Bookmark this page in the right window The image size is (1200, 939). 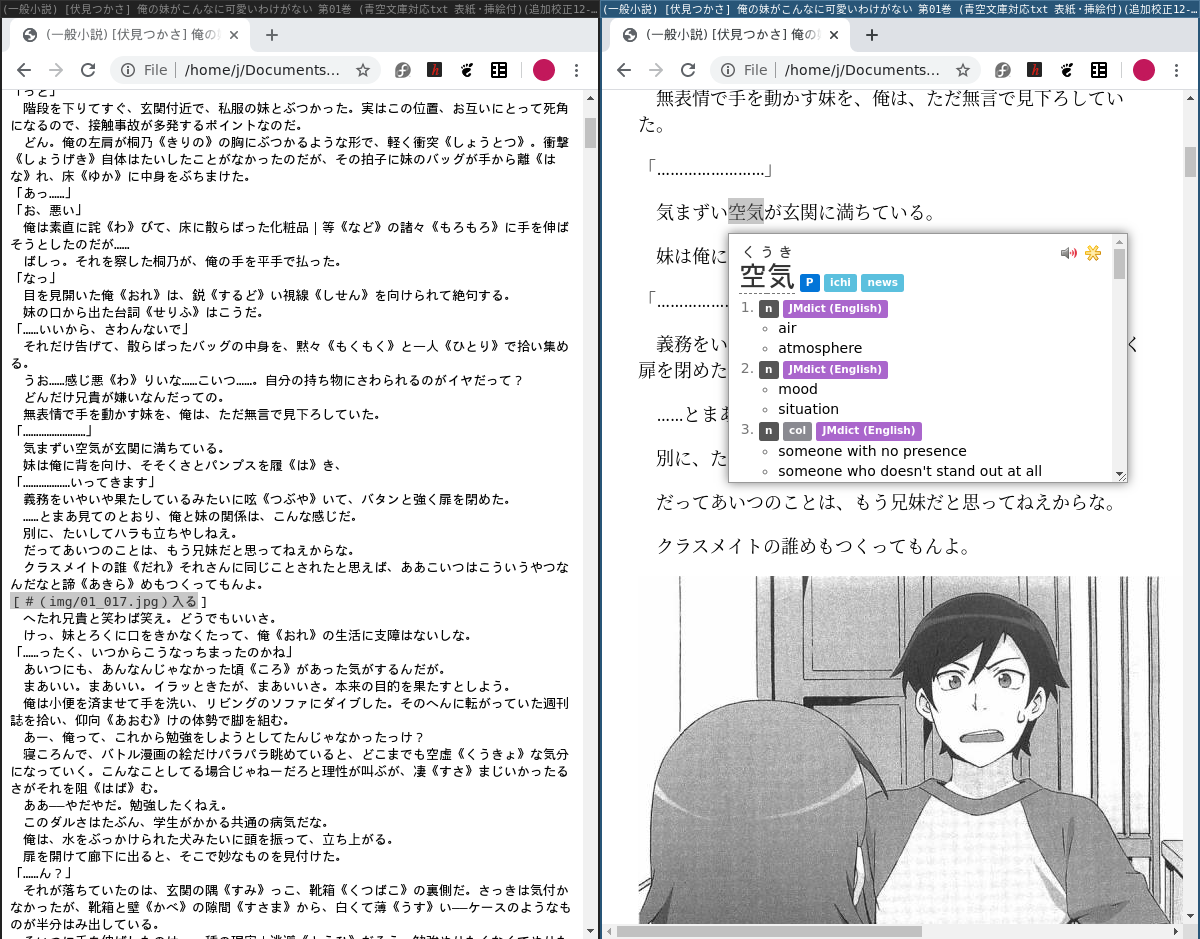tap(963, 70)
